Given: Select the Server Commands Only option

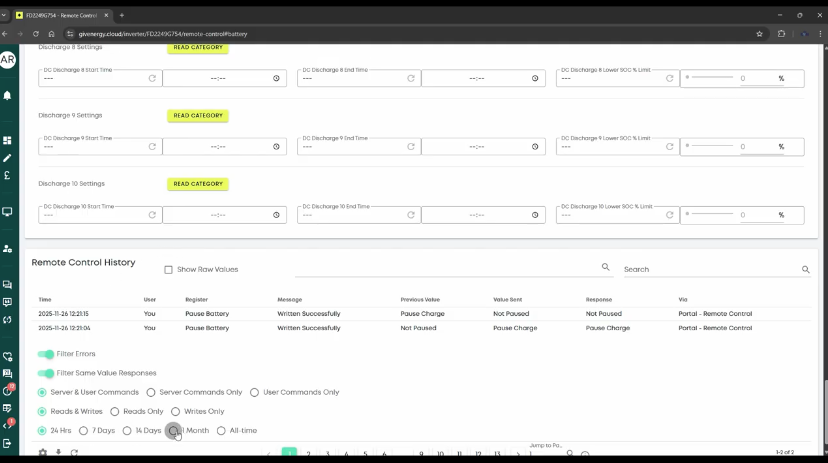Looking at the screenshot, I should coord(151,392).
